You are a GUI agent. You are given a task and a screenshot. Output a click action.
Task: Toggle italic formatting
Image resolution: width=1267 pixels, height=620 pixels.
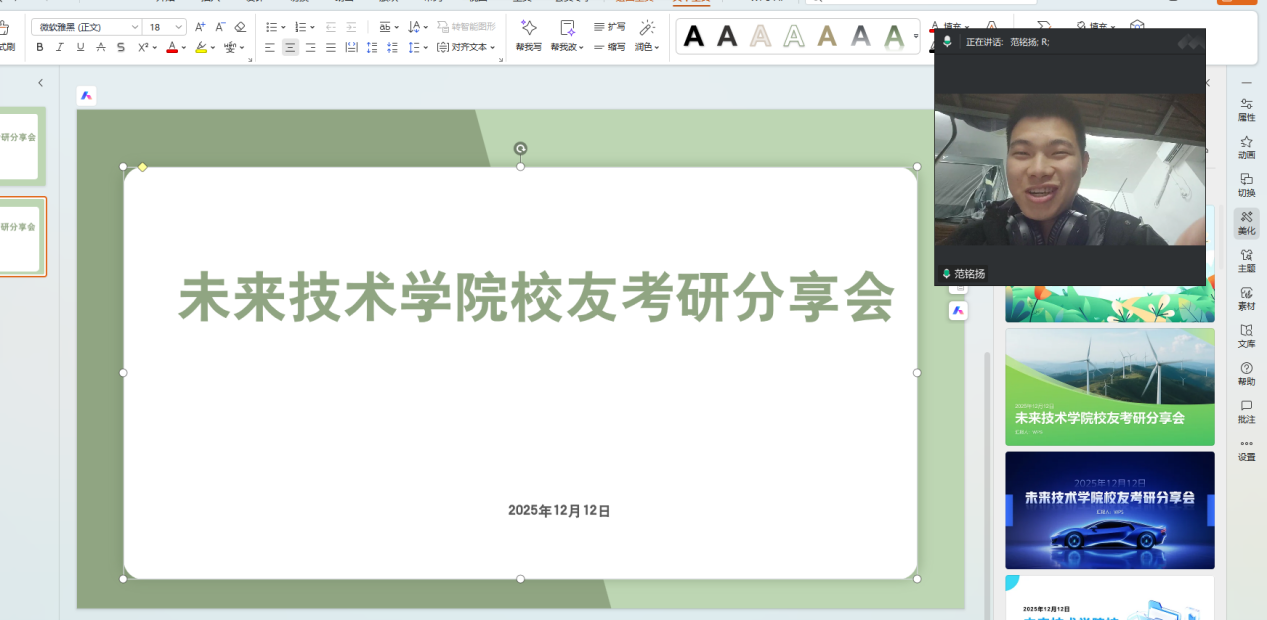pyautogui.click(x=60, y=47)
